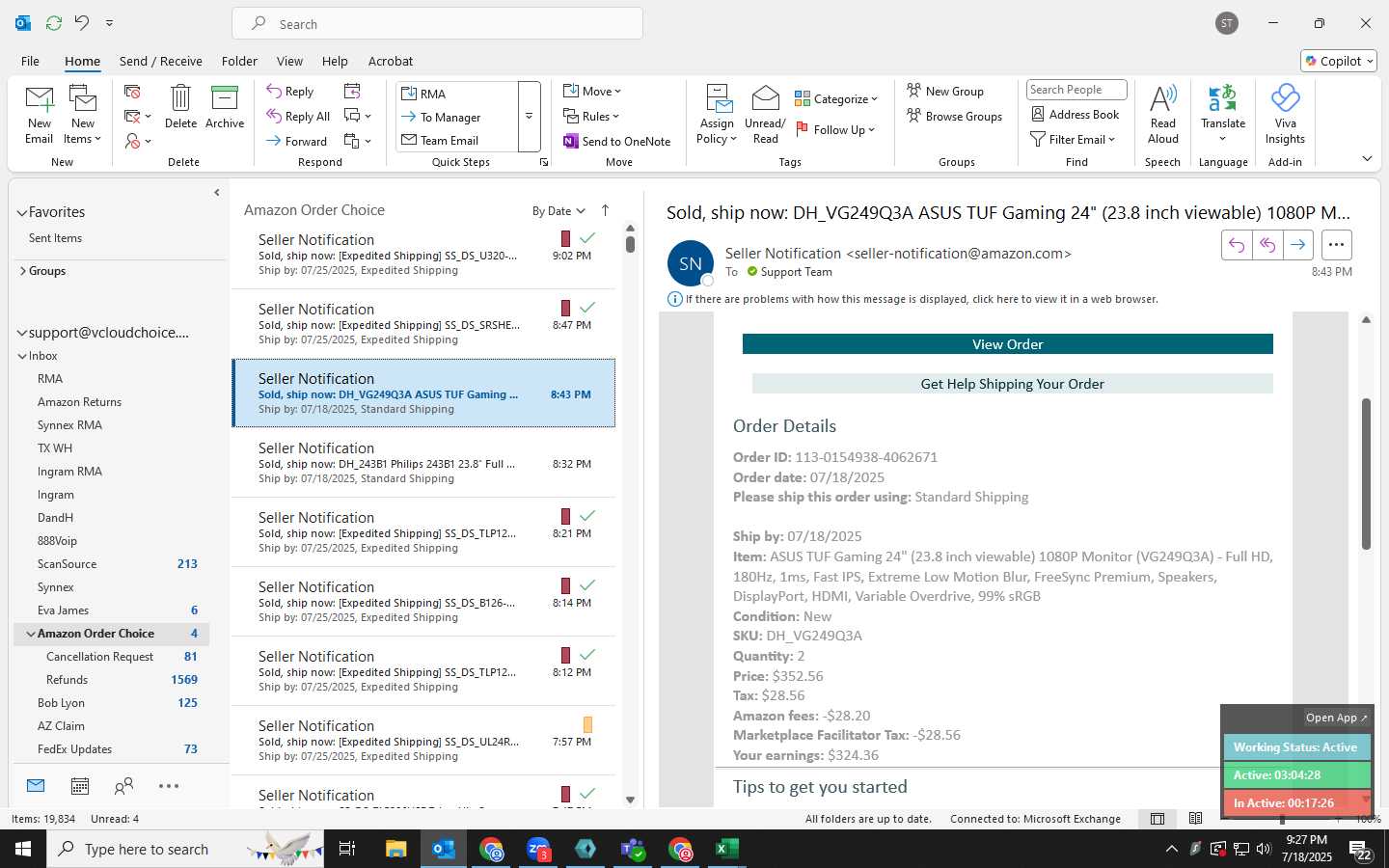Open the Follow Up dropdown
The image size is (1389, 868).
[x=835, y=129]
